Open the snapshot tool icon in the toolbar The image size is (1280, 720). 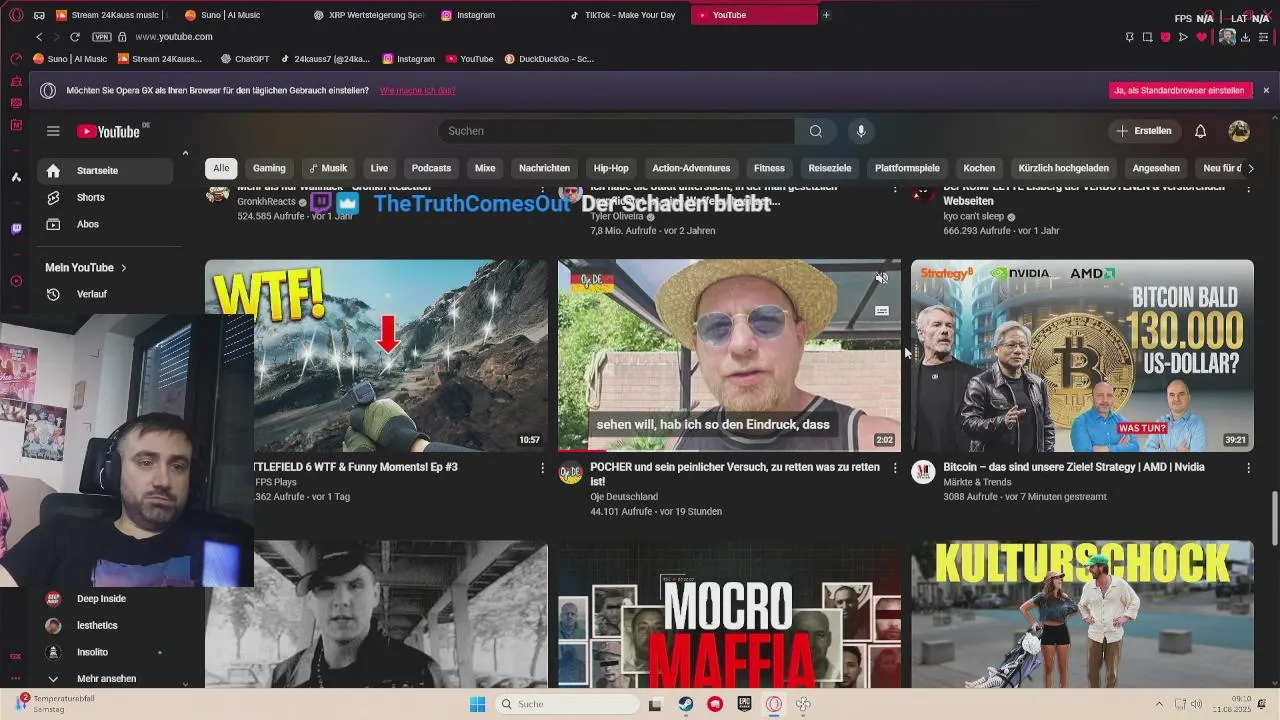click(1147, 37)
